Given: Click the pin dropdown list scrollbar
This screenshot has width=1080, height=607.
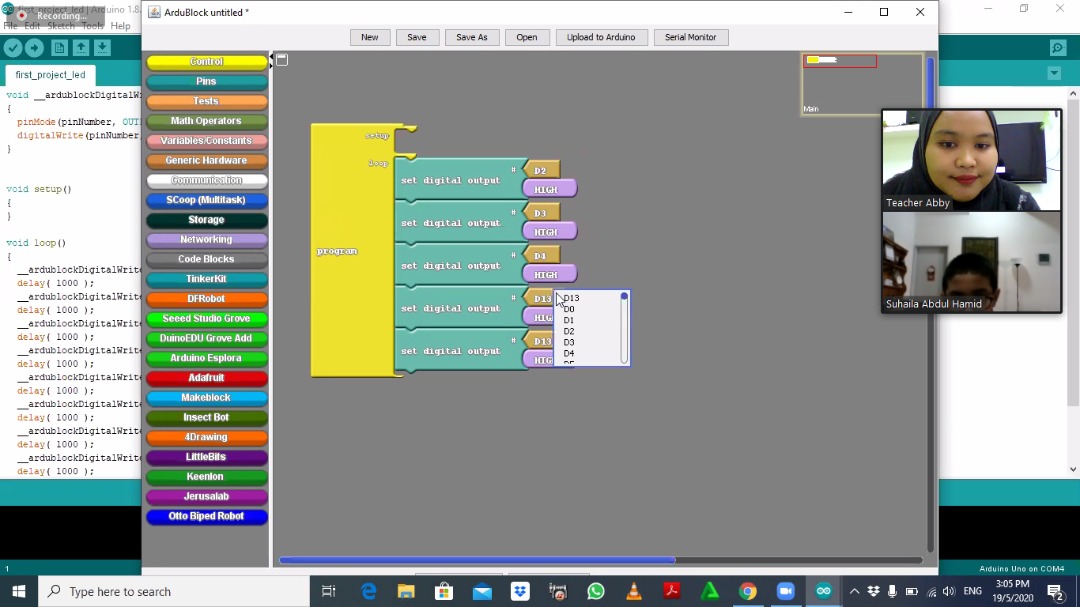Looking at the screenshot, I should [624, 328].
